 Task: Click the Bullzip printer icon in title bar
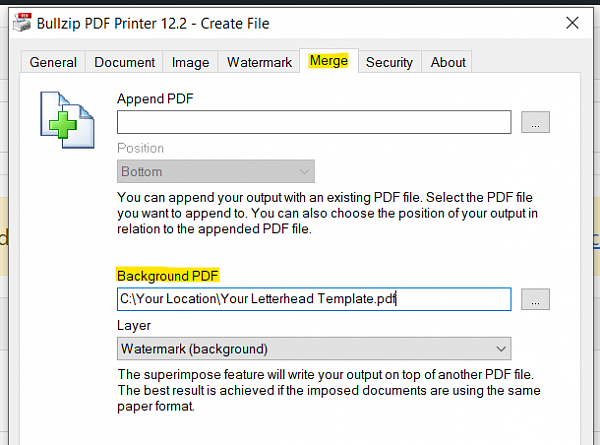click(22, 23)
